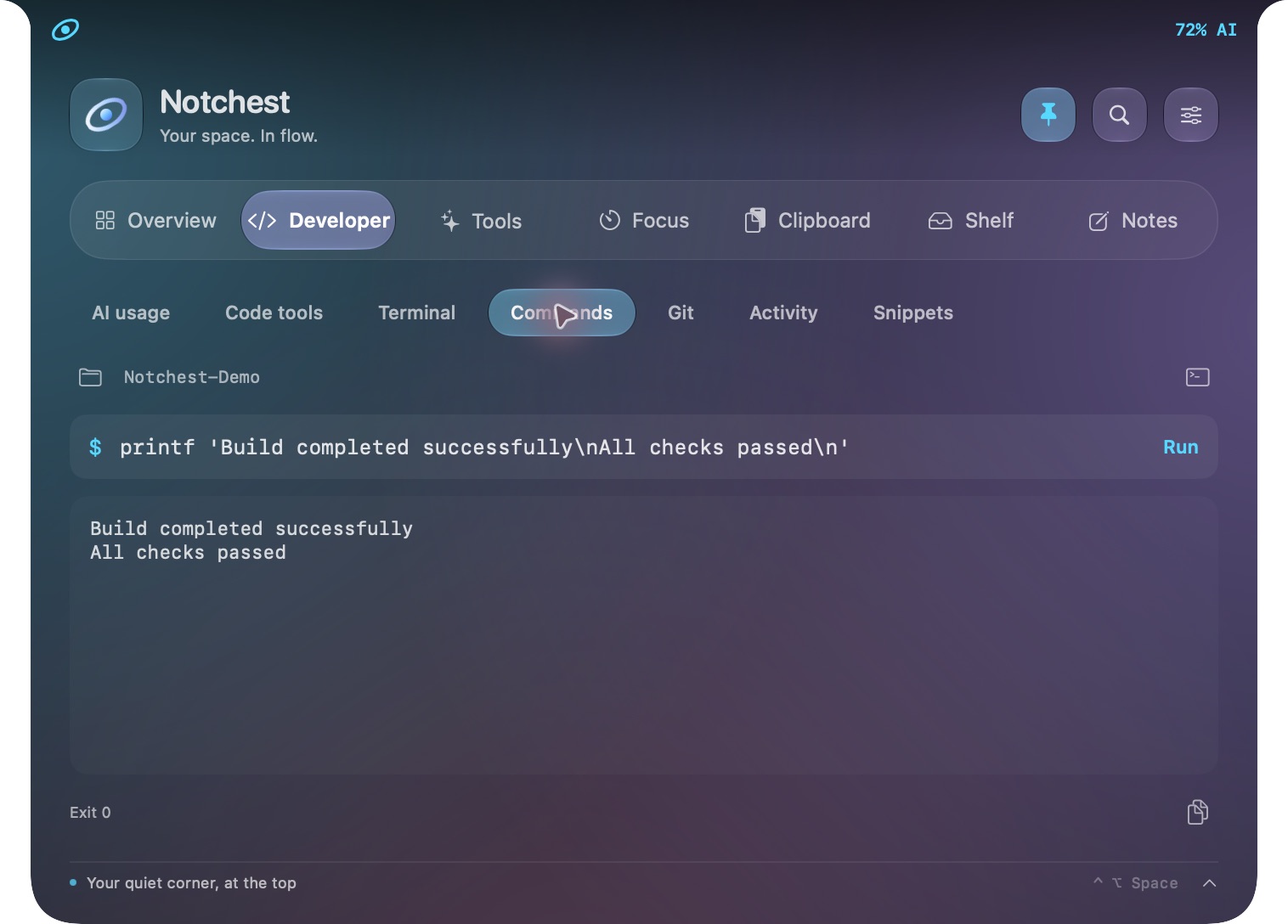1288x924 pixels.
Task: Run the printf command
Action: click(x=1181, y=448)
